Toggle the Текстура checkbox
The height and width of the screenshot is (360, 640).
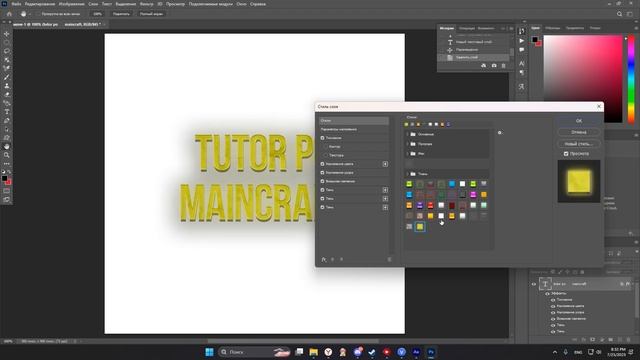coord(326,156)
